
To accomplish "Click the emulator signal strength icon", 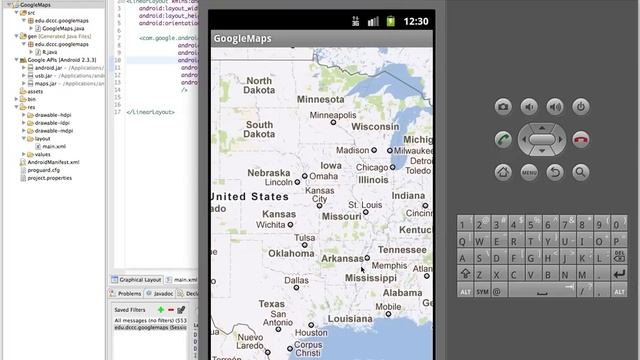I will [373, 21].
